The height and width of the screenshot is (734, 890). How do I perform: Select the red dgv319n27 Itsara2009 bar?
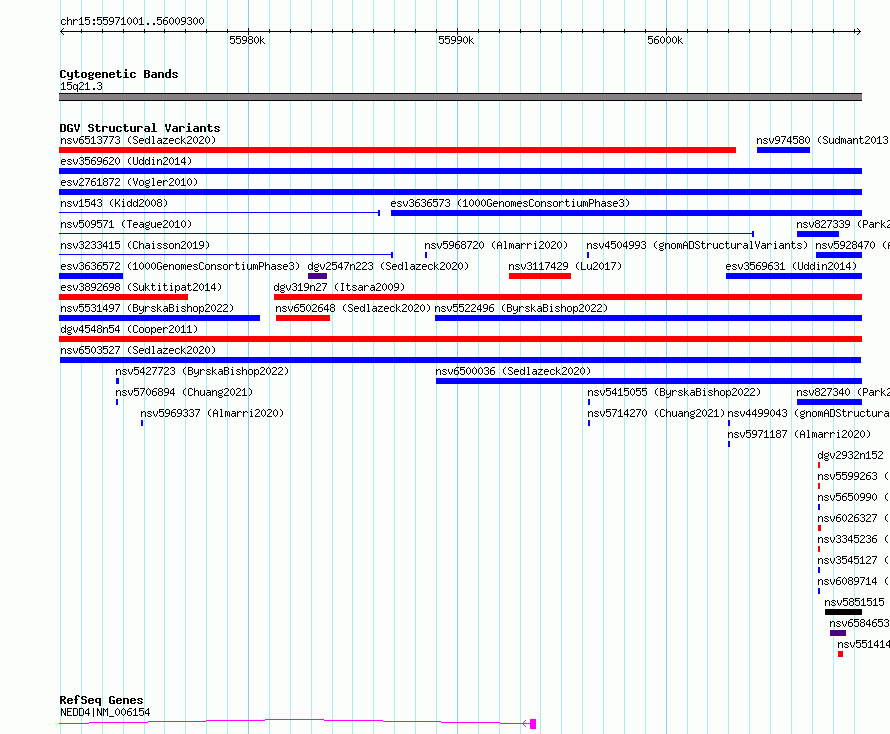(x=568, y=297)
